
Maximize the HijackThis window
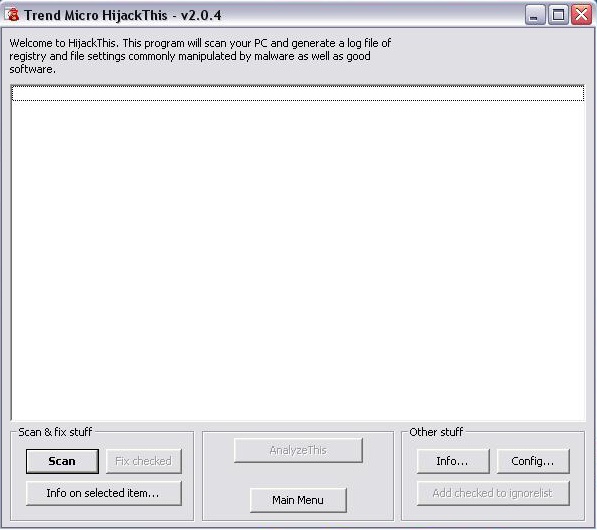[558, 15]
